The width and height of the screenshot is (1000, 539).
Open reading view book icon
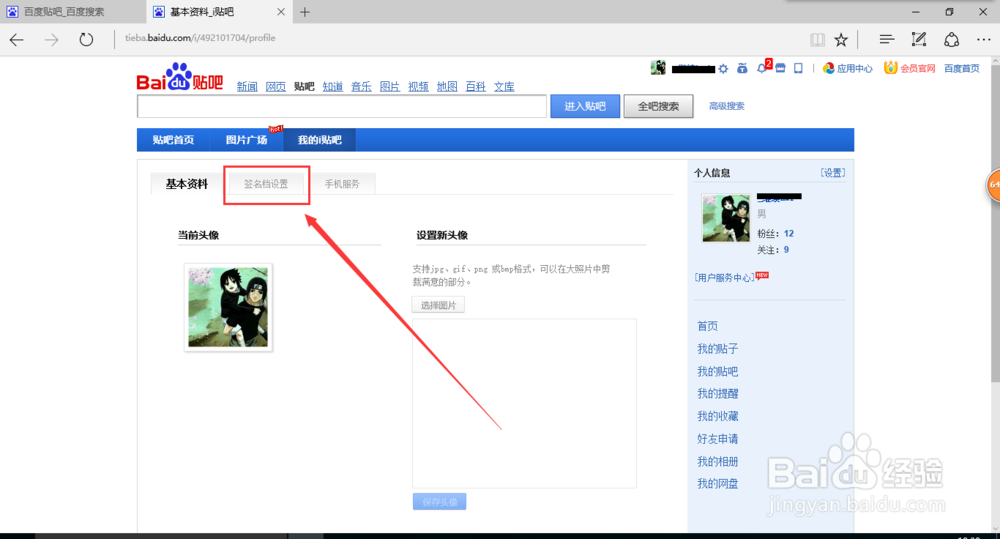pyautogui.click(x=817, y=40)
